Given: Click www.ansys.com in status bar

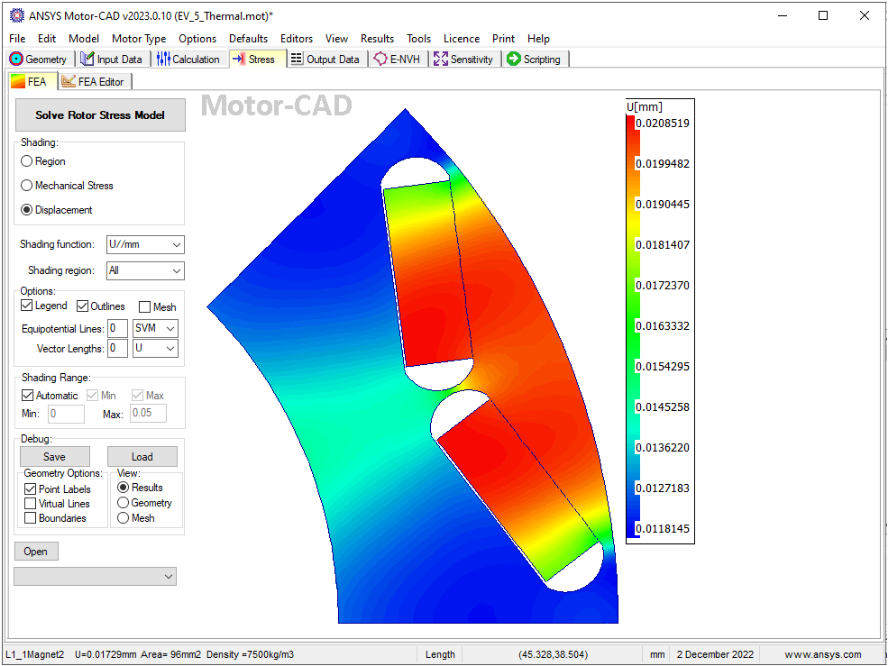Looking at the screenshot, I should click(x=822, y=655).
